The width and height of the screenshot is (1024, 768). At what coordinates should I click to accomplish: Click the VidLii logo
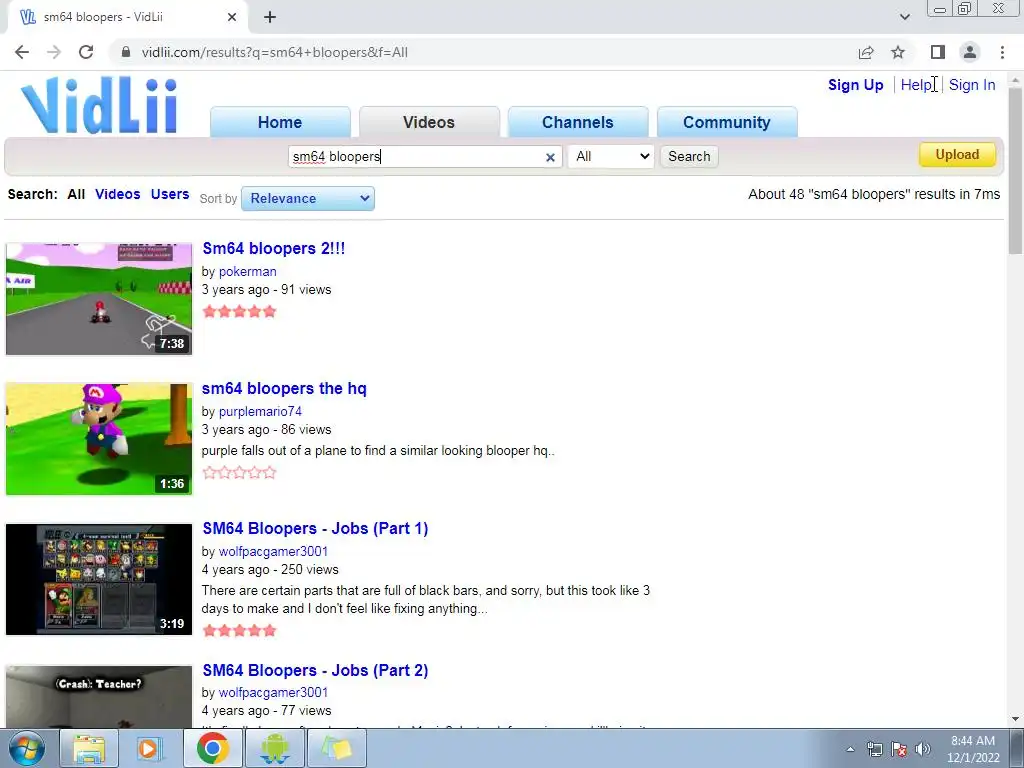(x=99, y=105)
